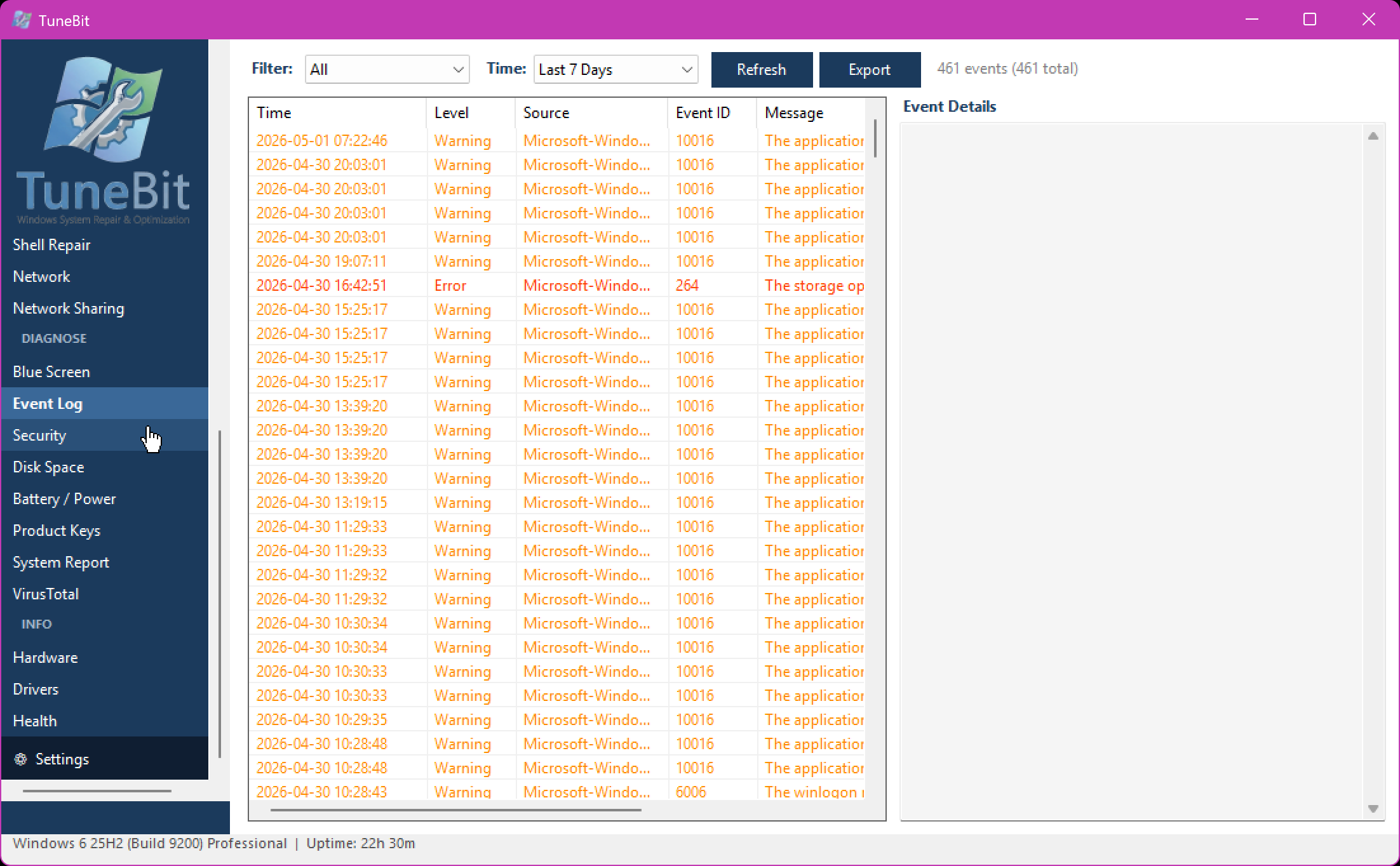
Task: Select event row 2026-04-30 13:19:15 Source cell
Action: 591,502
